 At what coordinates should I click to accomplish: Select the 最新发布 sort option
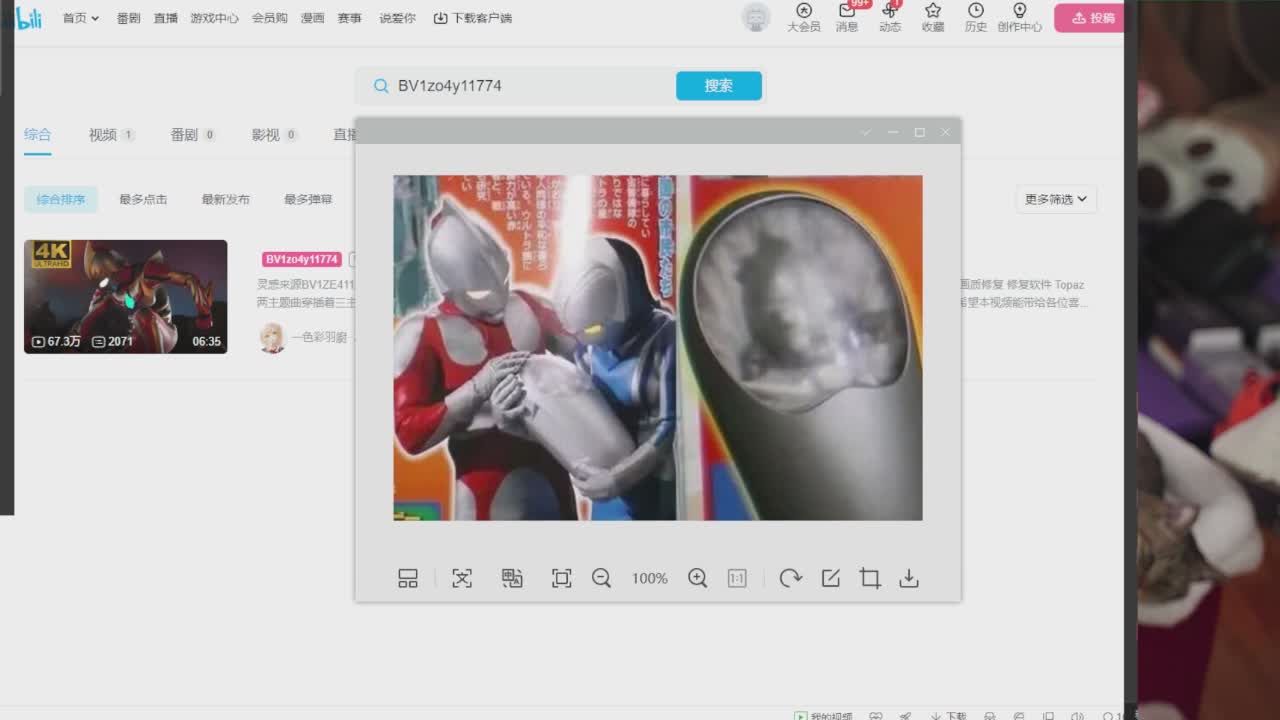(226, 199)
